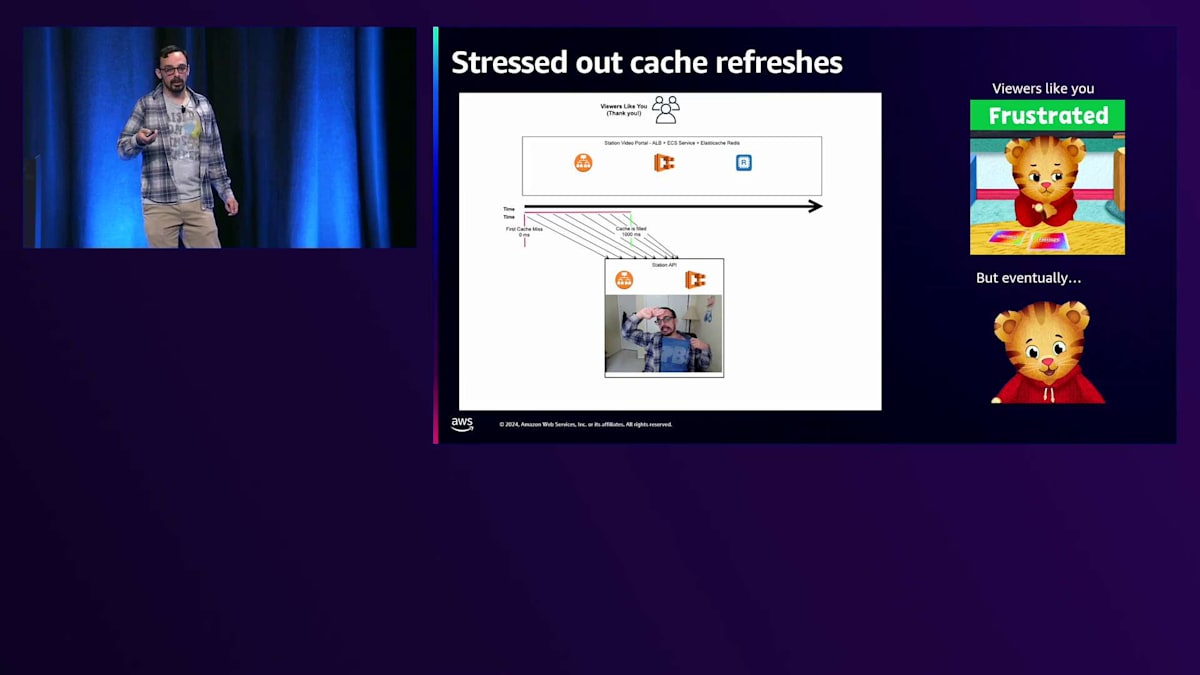This screenshot has width=1200, height=675.
Task: Click the slide title 'Stressed out cache refreshes'
Action: 647,62
